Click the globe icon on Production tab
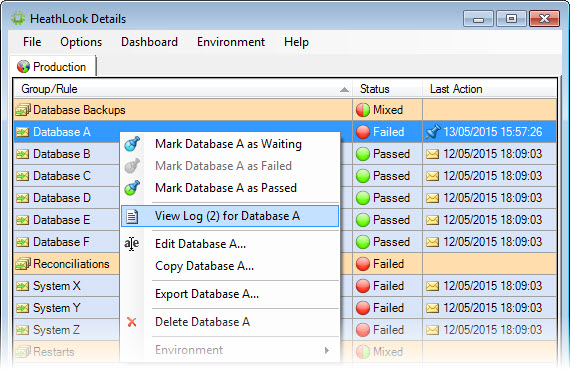 click(23, 67)
